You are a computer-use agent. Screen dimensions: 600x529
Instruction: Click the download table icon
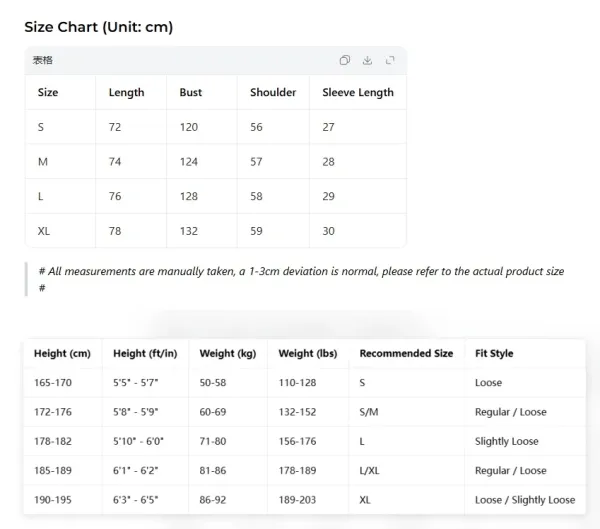(x=367, y=60)
